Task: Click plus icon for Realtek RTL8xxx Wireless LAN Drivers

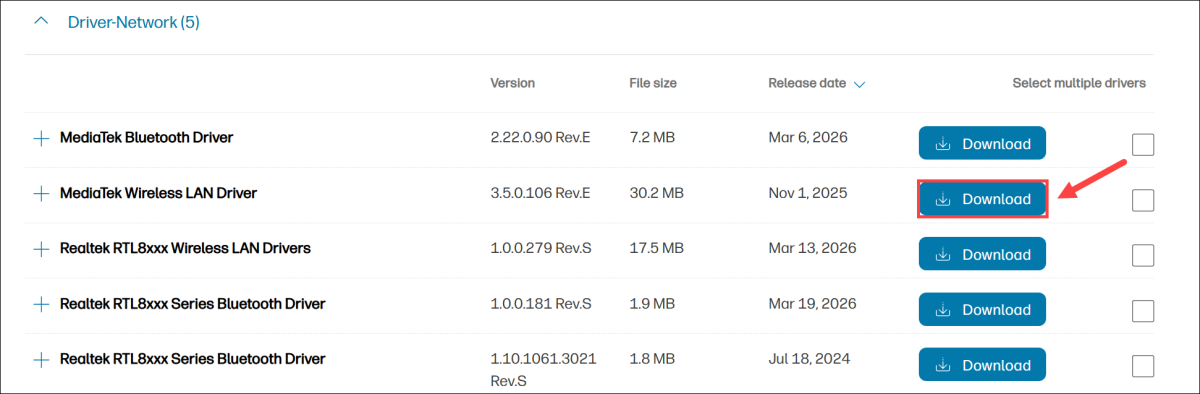Action: point(41,248)
